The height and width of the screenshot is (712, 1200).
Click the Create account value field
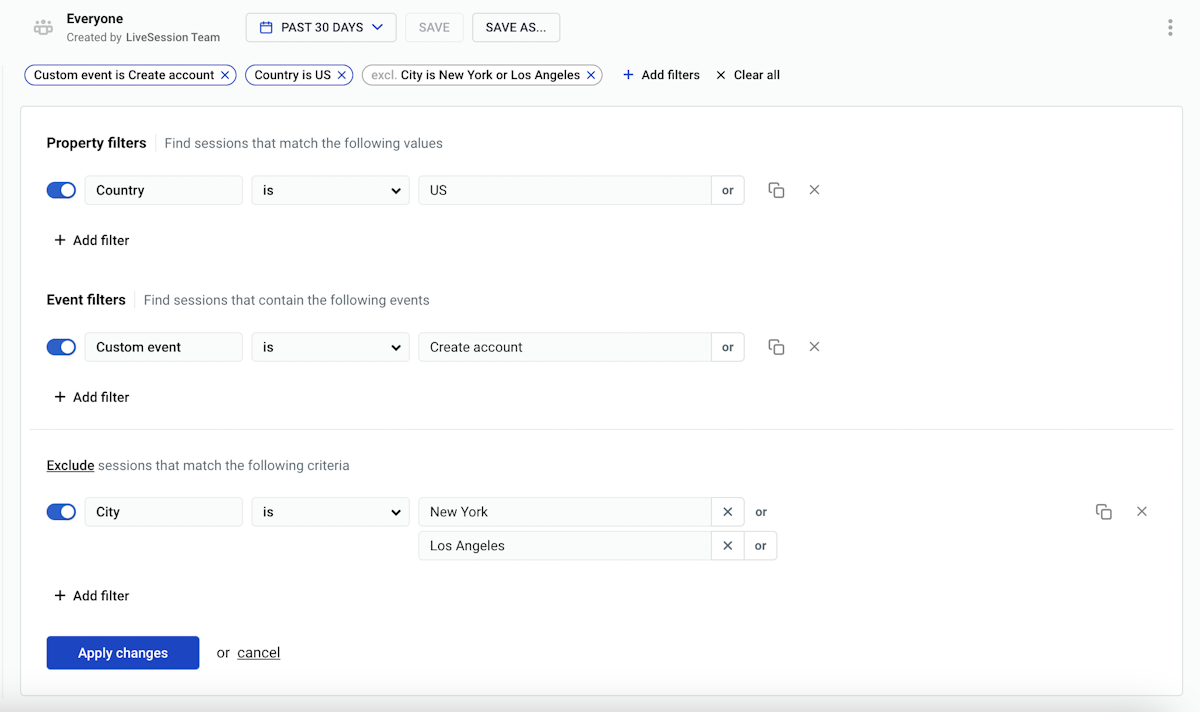pos(564,347)
